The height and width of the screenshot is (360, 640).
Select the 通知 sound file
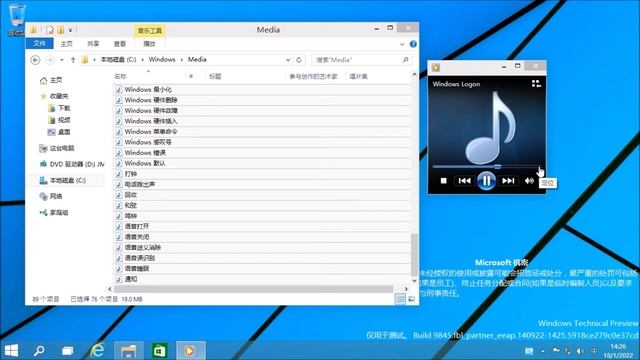click(127, 279)
